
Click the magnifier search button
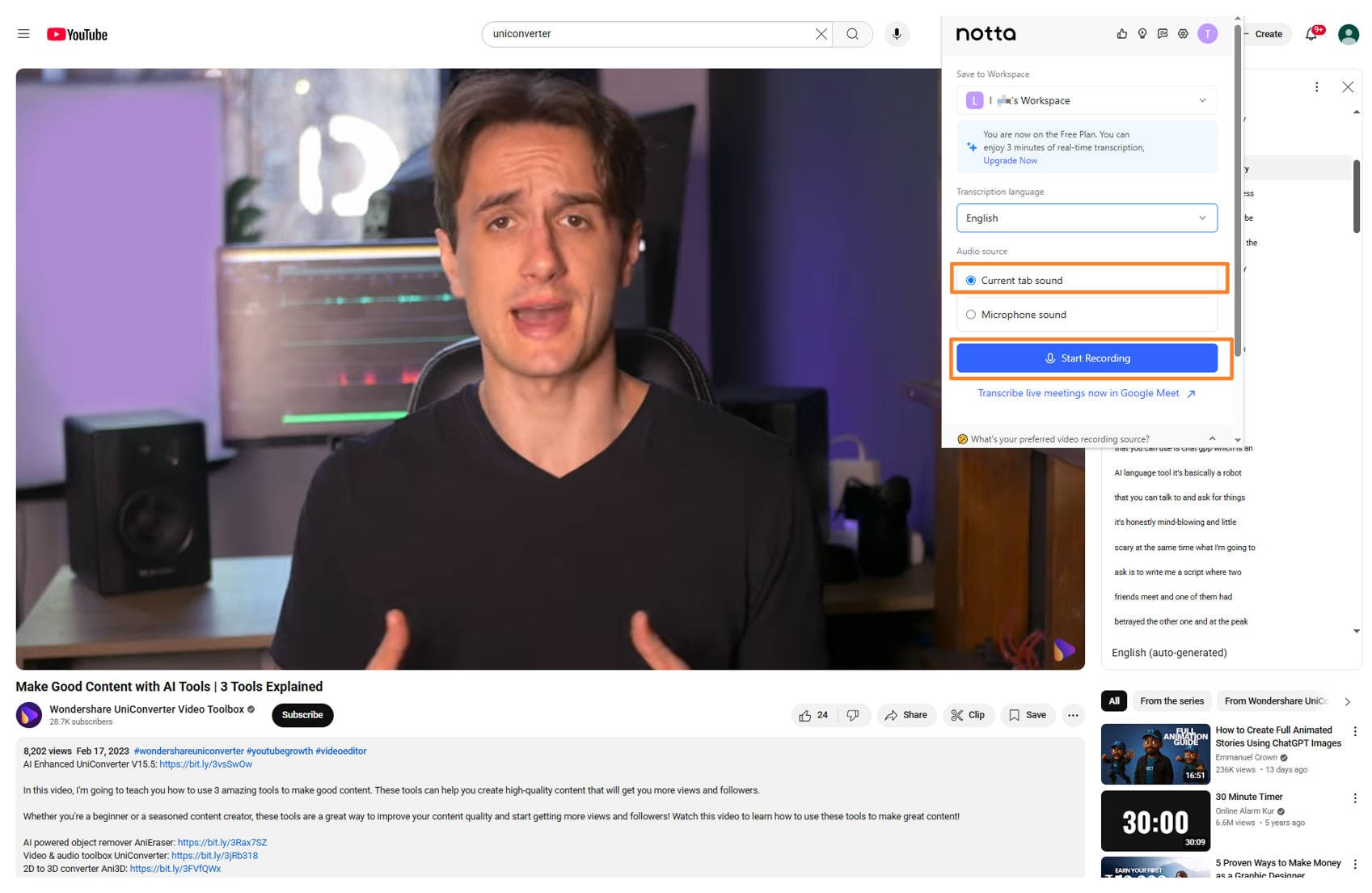click(852, 34)
